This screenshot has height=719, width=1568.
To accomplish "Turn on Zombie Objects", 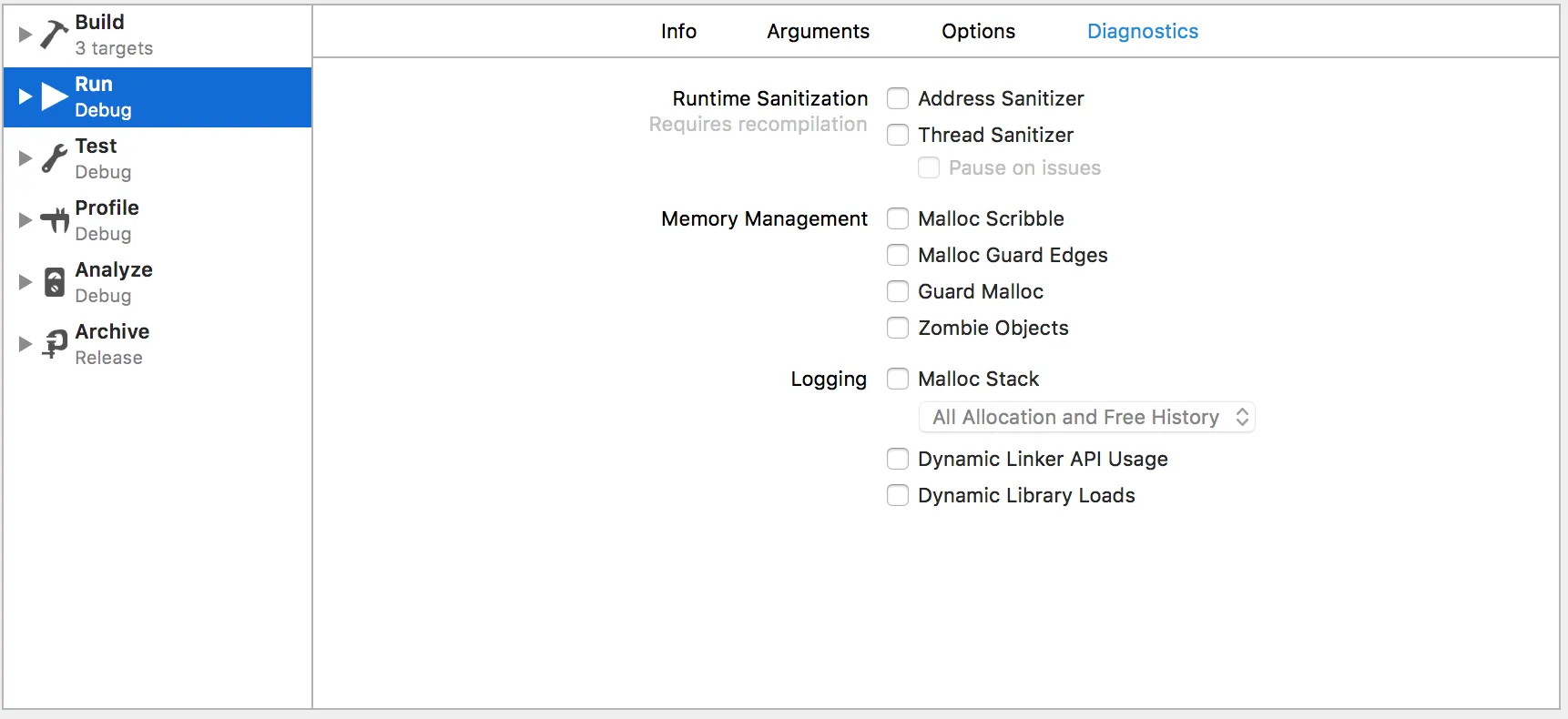I will pos(898,328).
